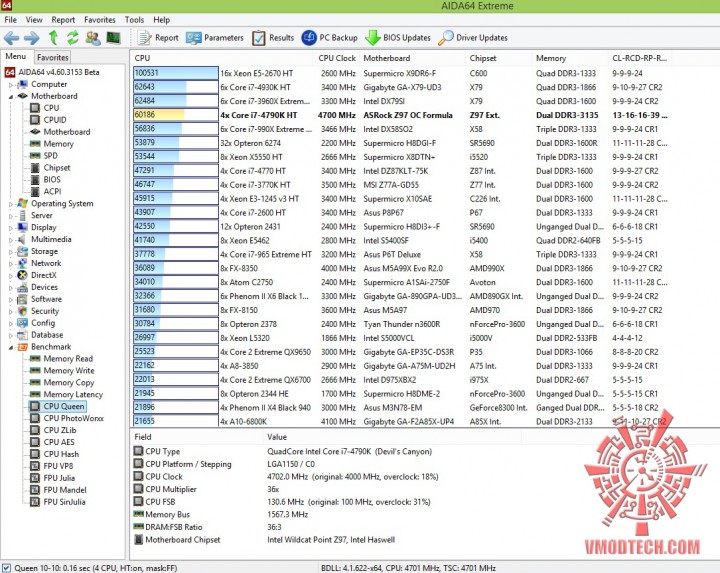Check for Driver Updates

473,38
